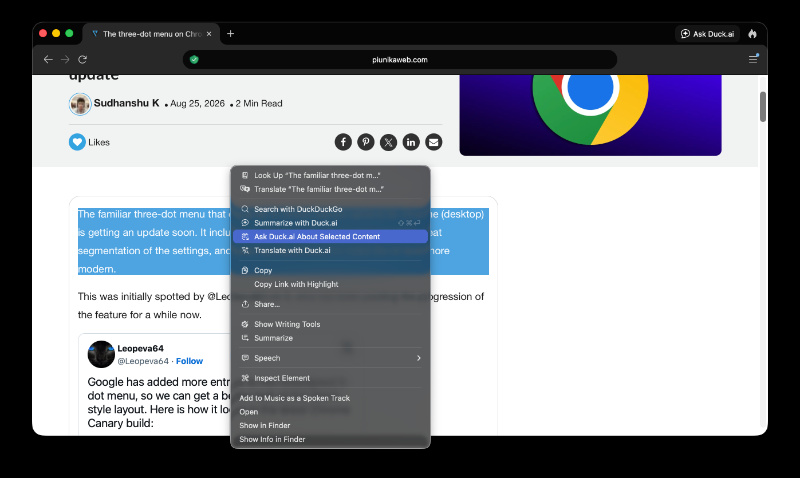
Task: Share the article on Pinterest
Action: 366,142
